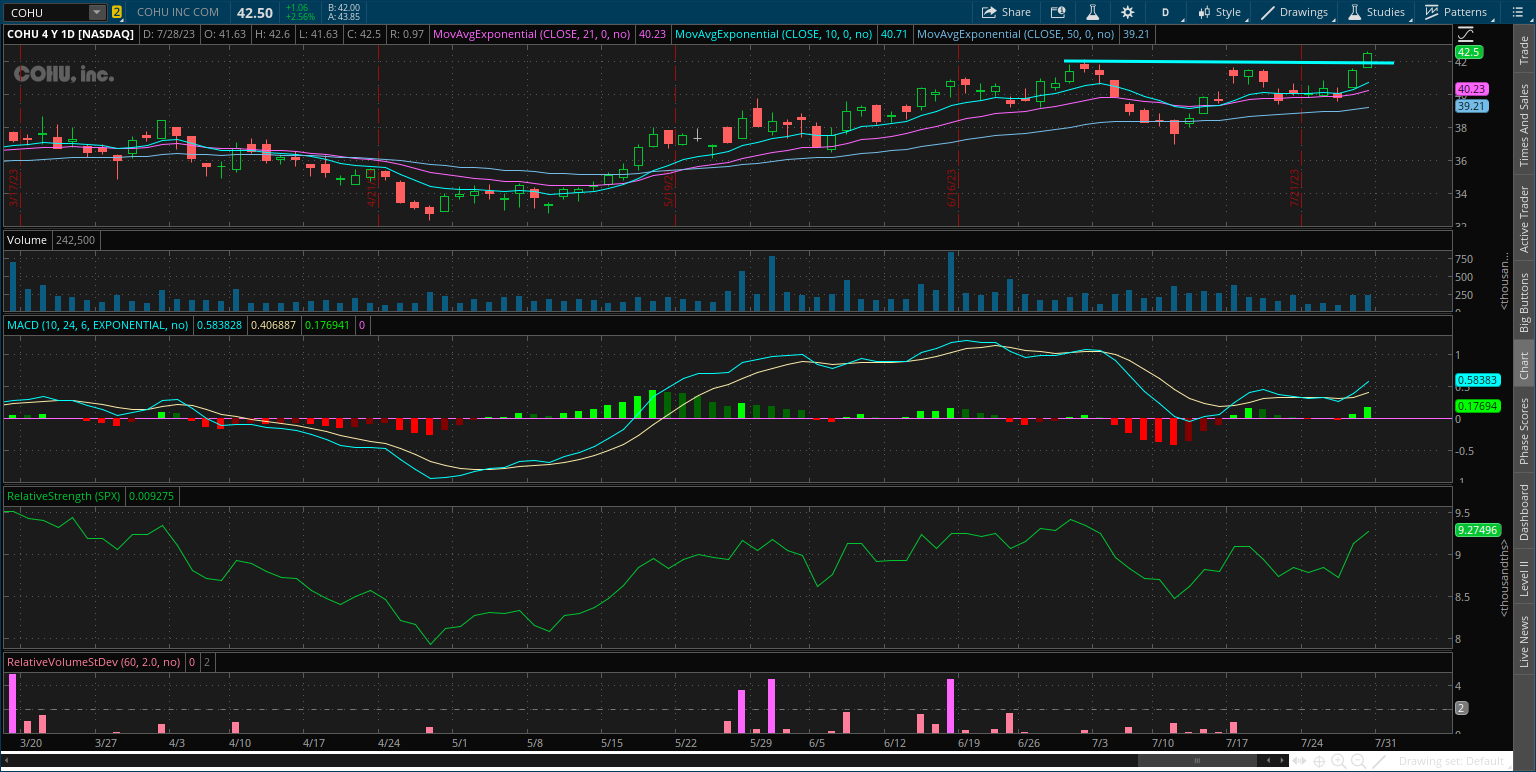
Task: Open the symbol dropdown next to COHU
Action: 97,12
